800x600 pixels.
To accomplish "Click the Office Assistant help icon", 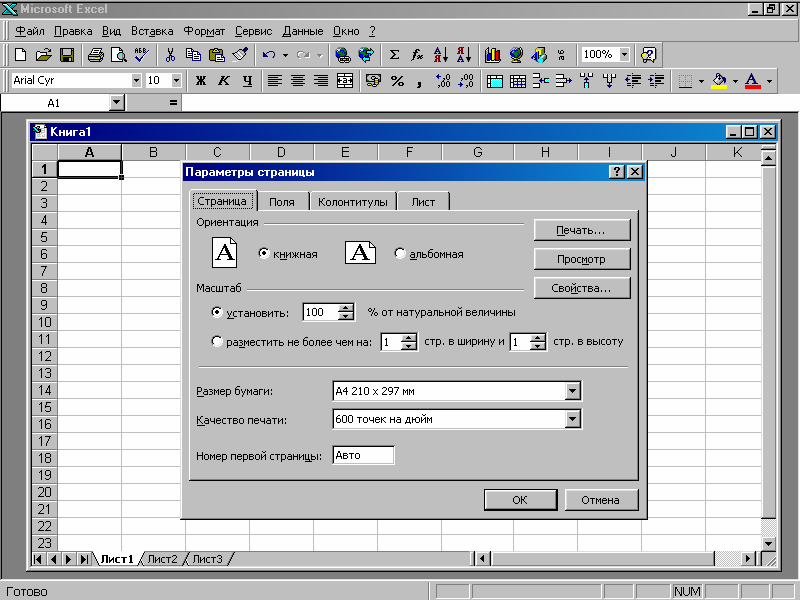I will (648, 55).
